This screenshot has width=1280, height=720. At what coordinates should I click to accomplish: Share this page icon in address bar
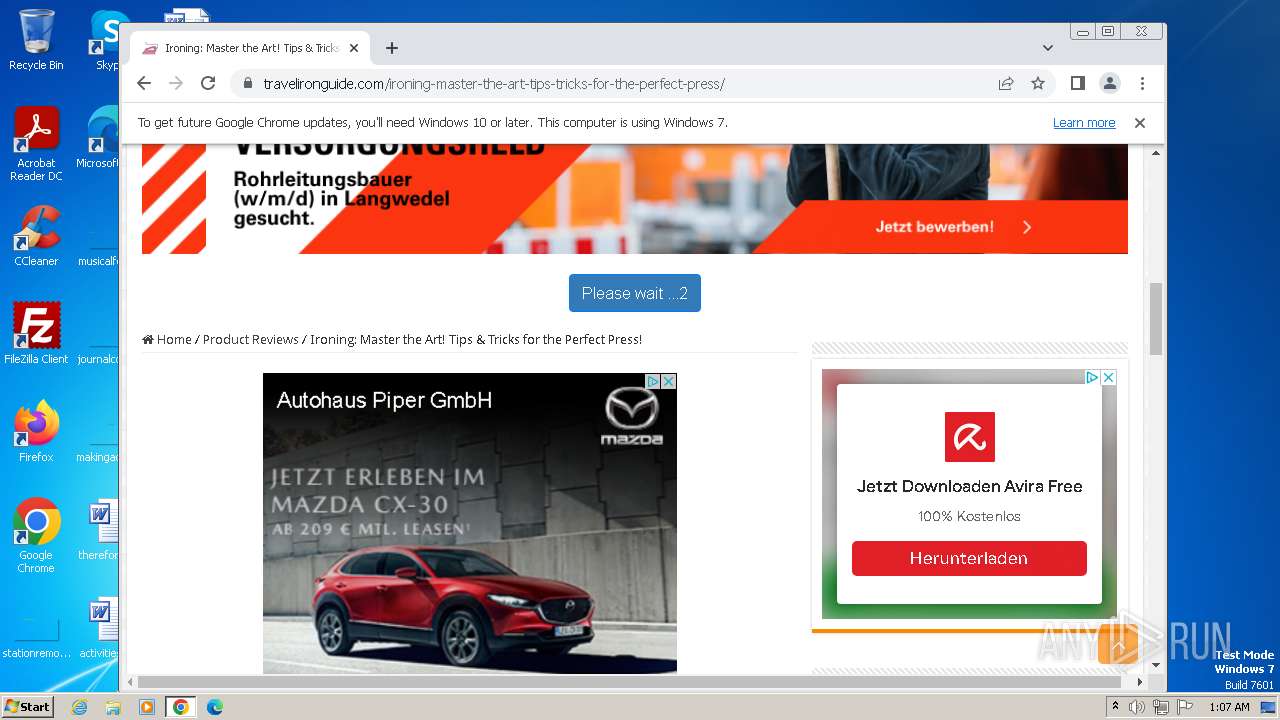coord(1006,84)
